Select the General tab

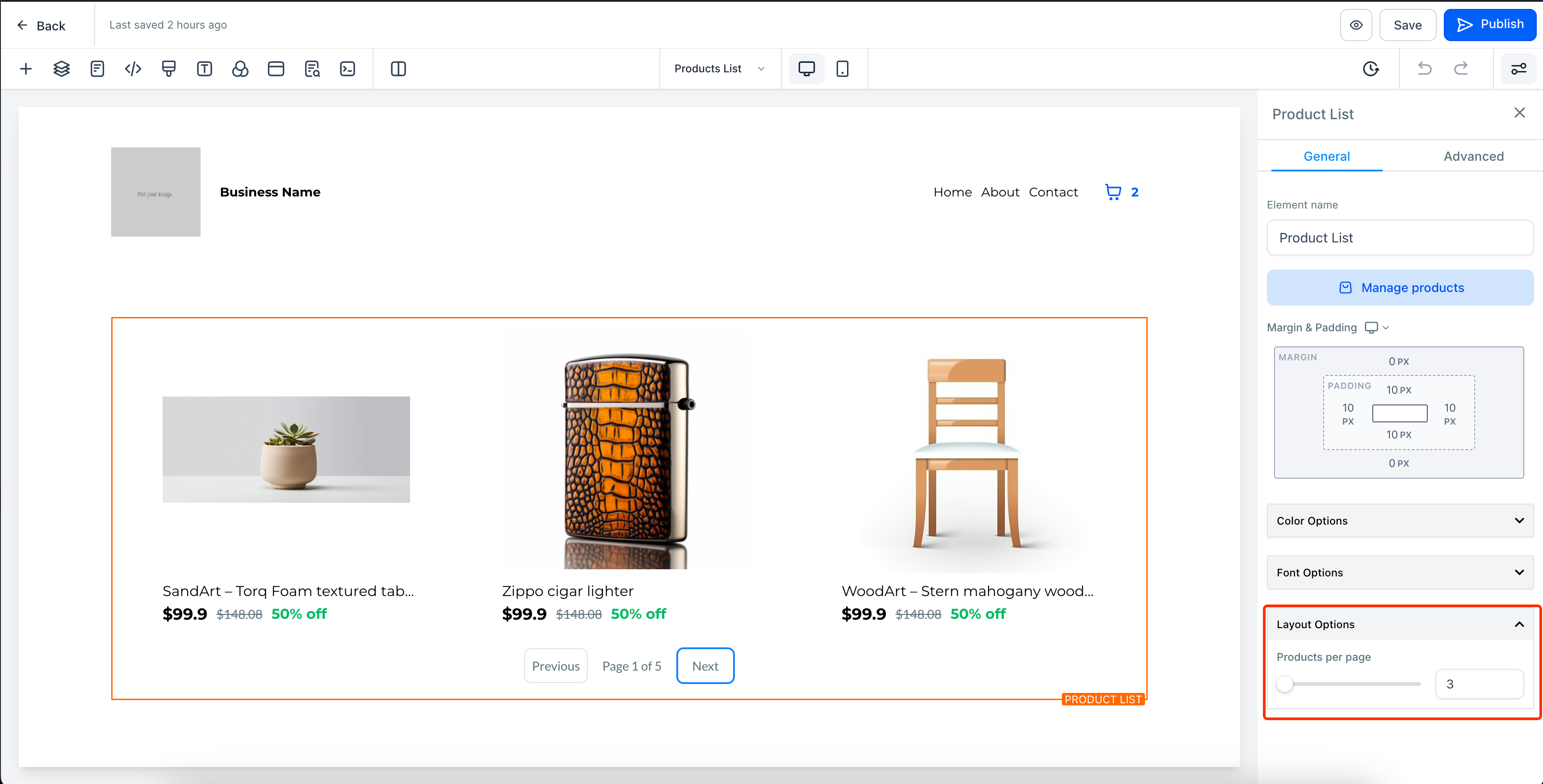(1326, 156)
